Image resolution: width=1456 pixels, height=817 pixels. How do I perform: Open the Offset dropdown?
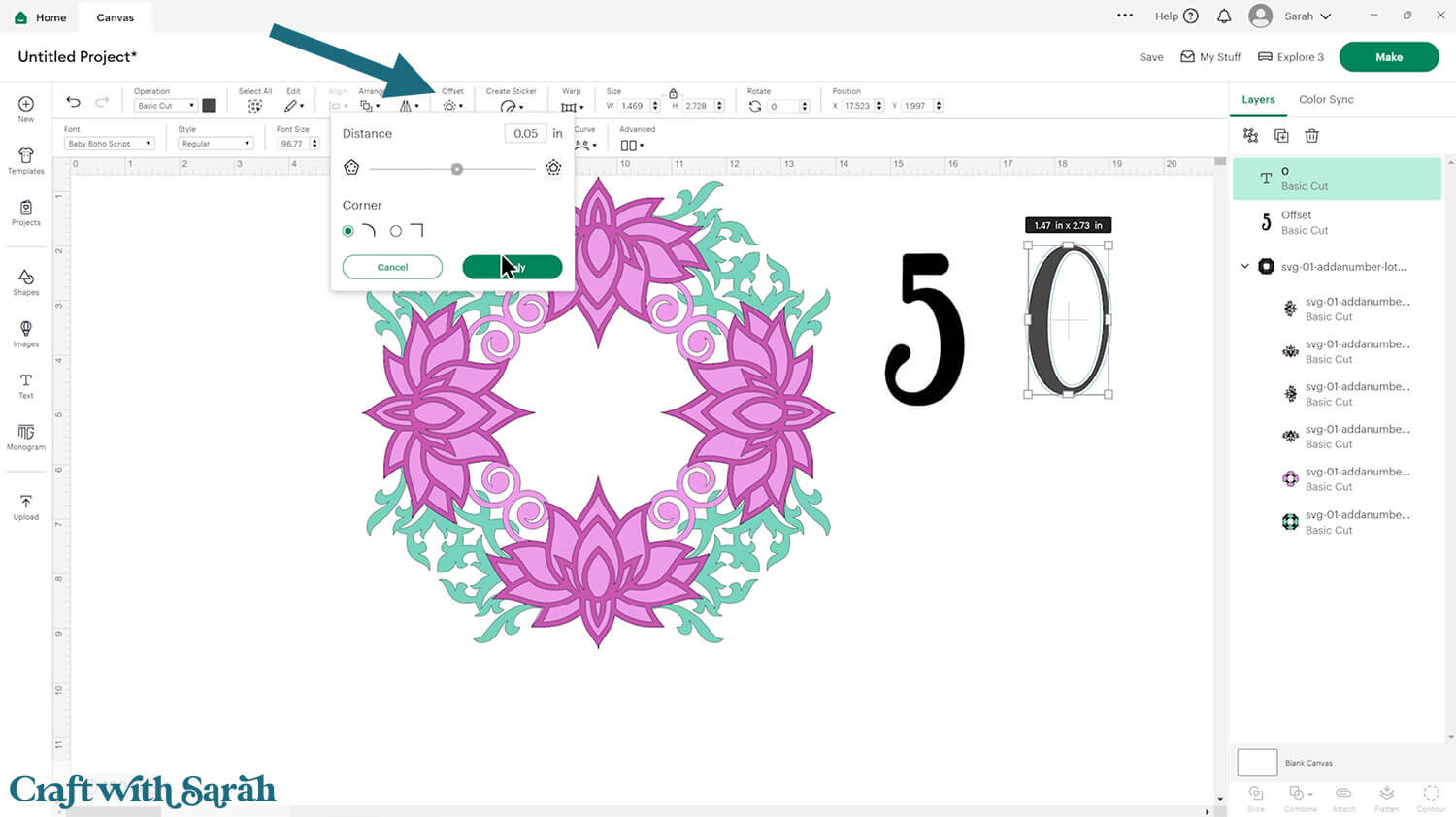(452, 106)
